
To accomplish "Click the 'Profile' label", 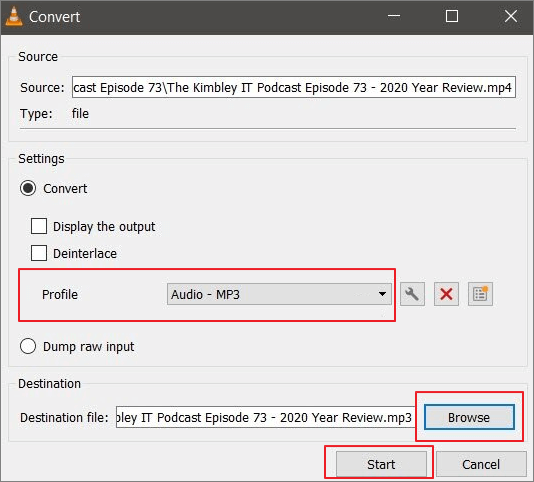I will [60, 295].
